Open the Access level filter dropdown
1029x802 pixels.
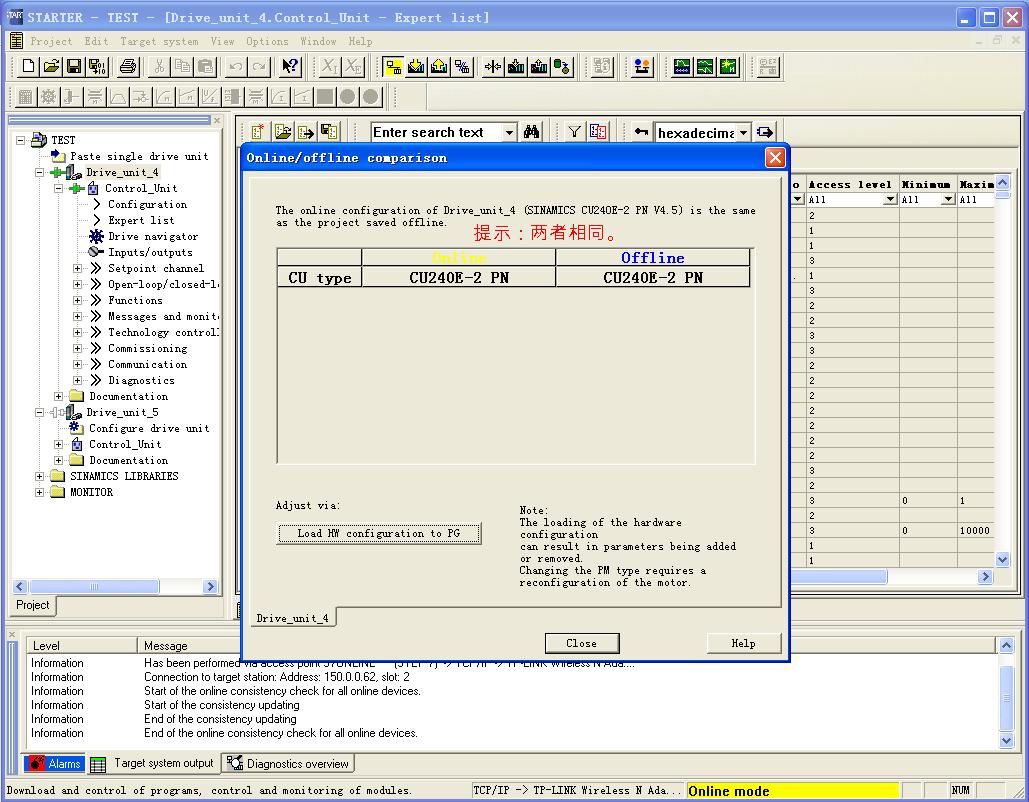click(x=890, y=199)
